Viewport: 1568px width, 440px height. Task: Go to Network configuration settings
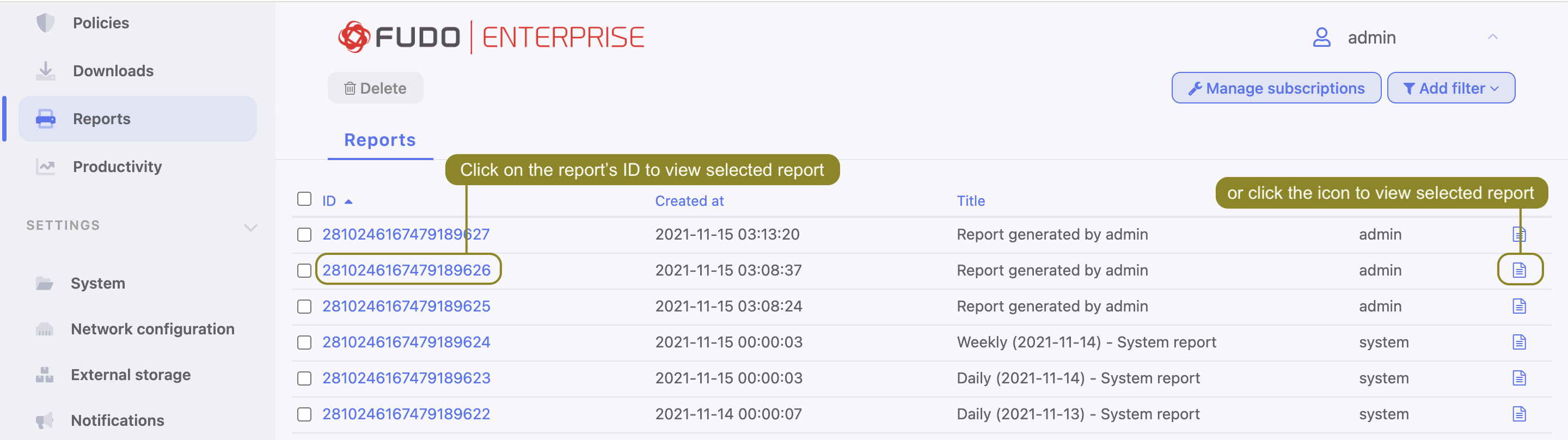click(152, 328)
